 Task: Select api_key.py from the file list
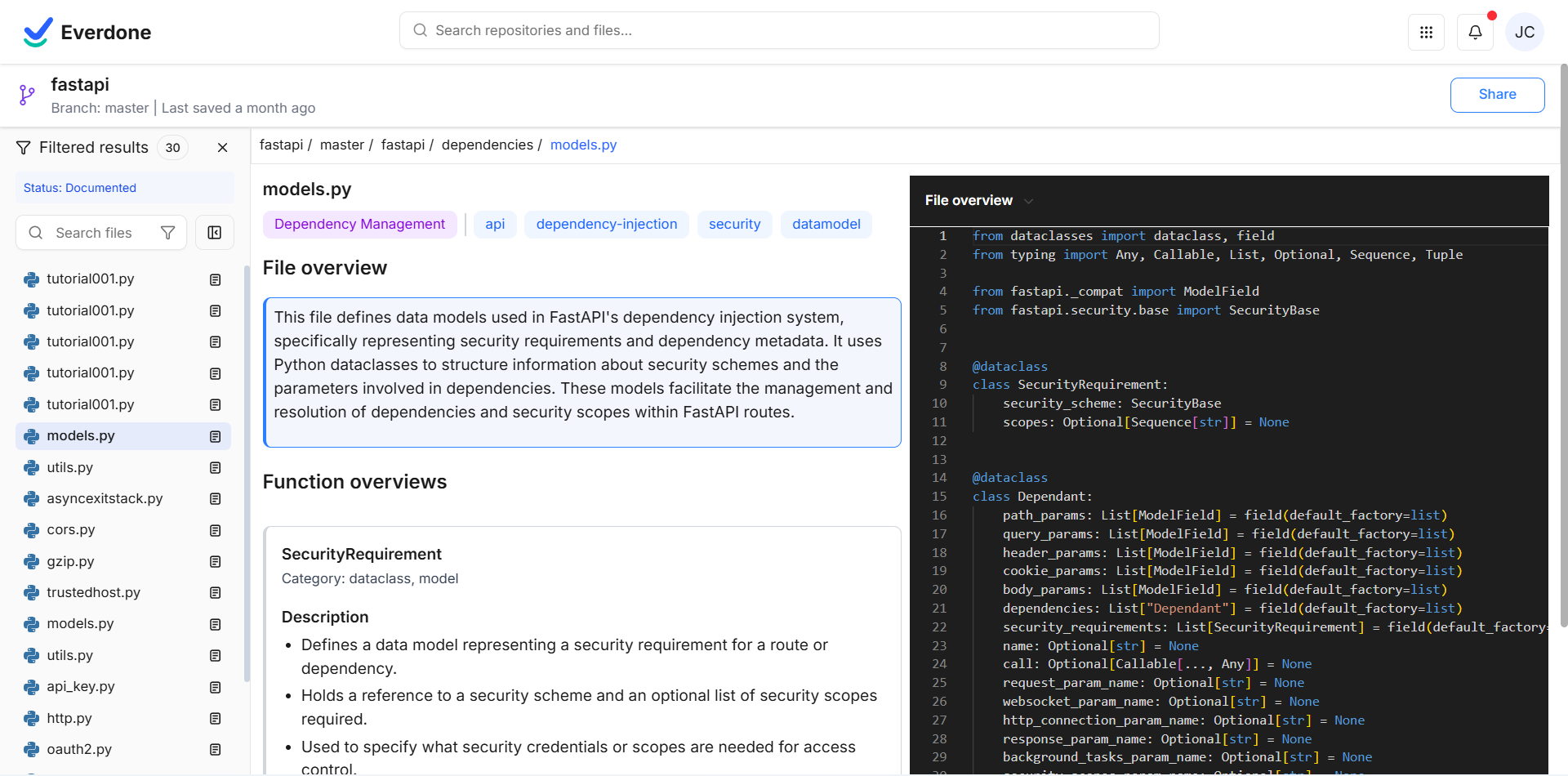(80, 687)
